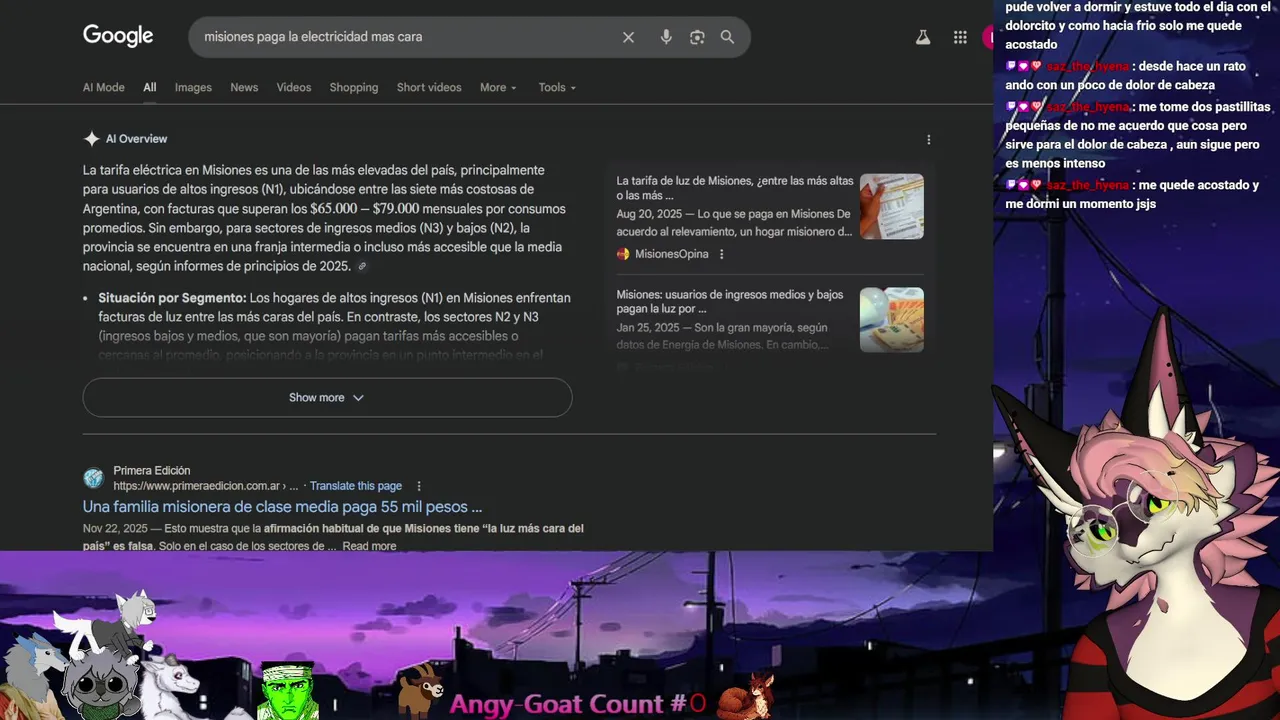
Task: Switch to Videos tab
Action: click(x=294, y=87)
